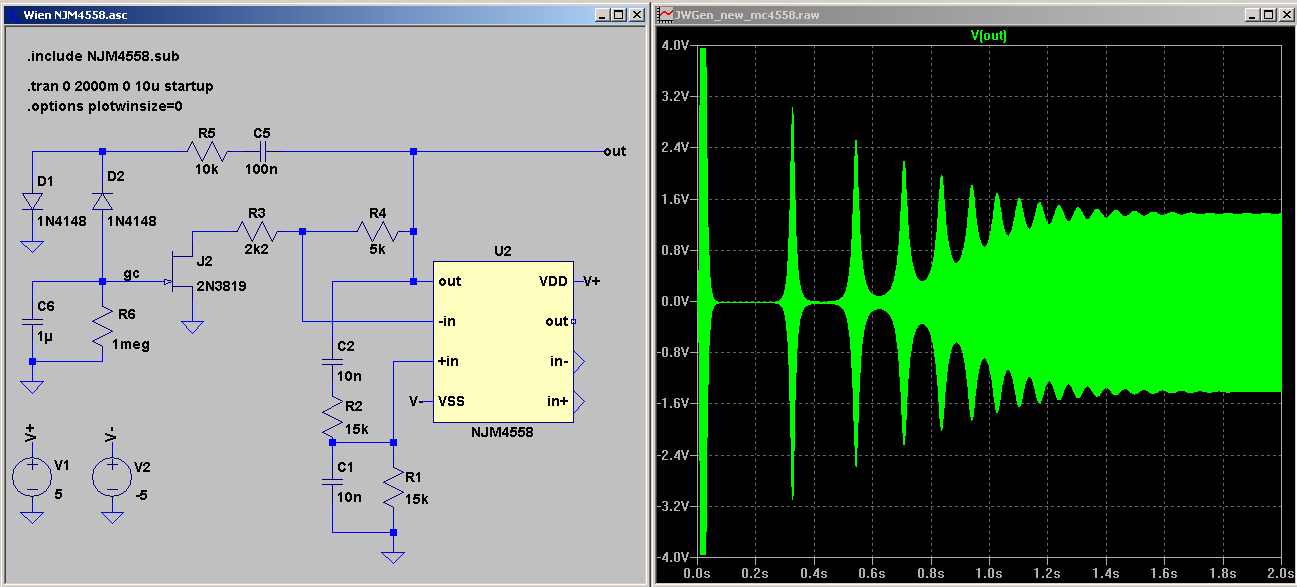Click the C5 100n capacitor symbol

pos(261,152)
